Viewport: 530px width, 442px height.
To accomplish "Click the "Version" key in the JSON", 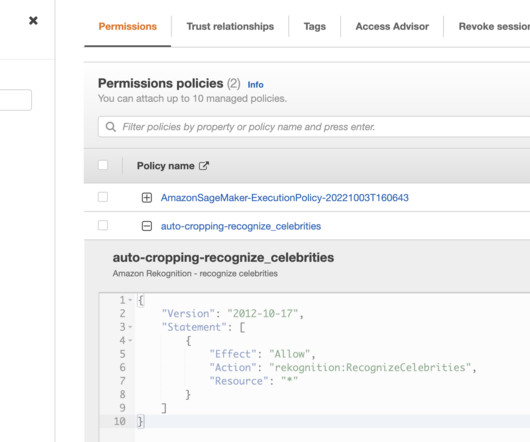I will pyautogui.click(x=188, y=314).
